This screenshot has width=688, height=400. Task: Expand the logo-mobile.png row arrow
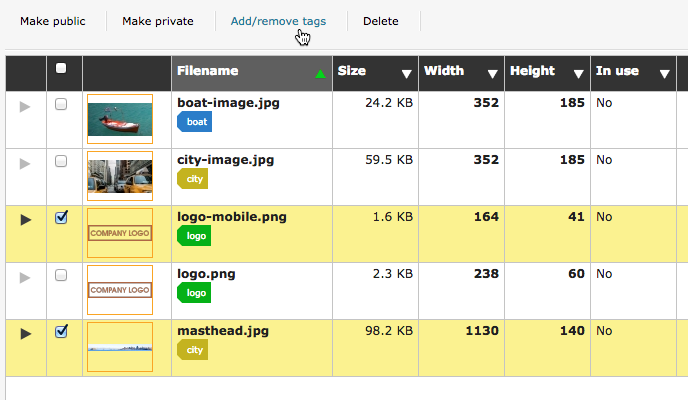click(26, 219)
